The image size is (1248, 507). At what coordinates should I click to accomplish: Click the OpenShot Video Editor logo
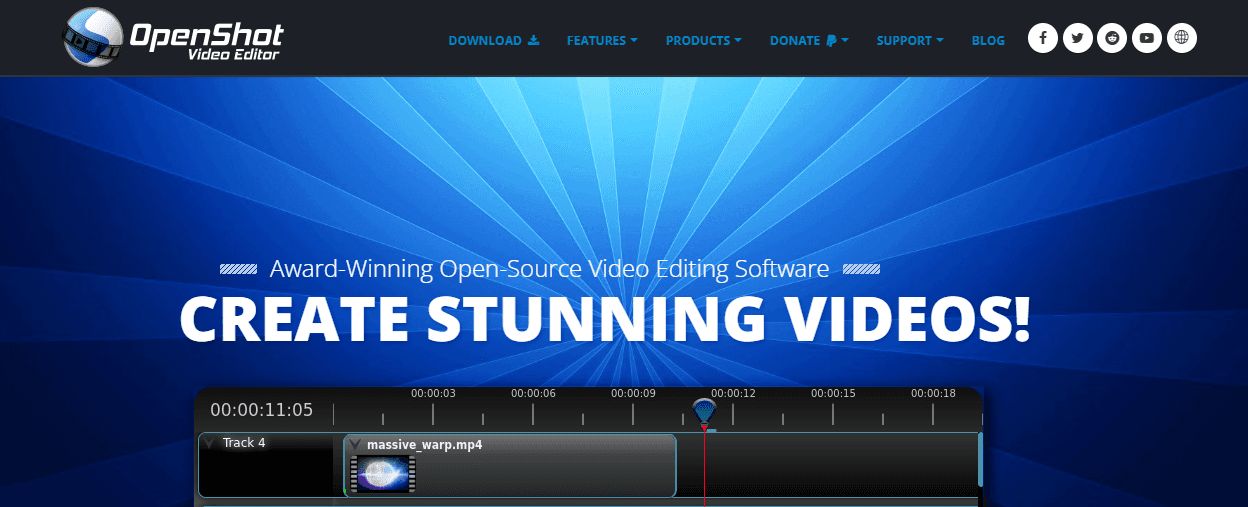pos(173,36)
